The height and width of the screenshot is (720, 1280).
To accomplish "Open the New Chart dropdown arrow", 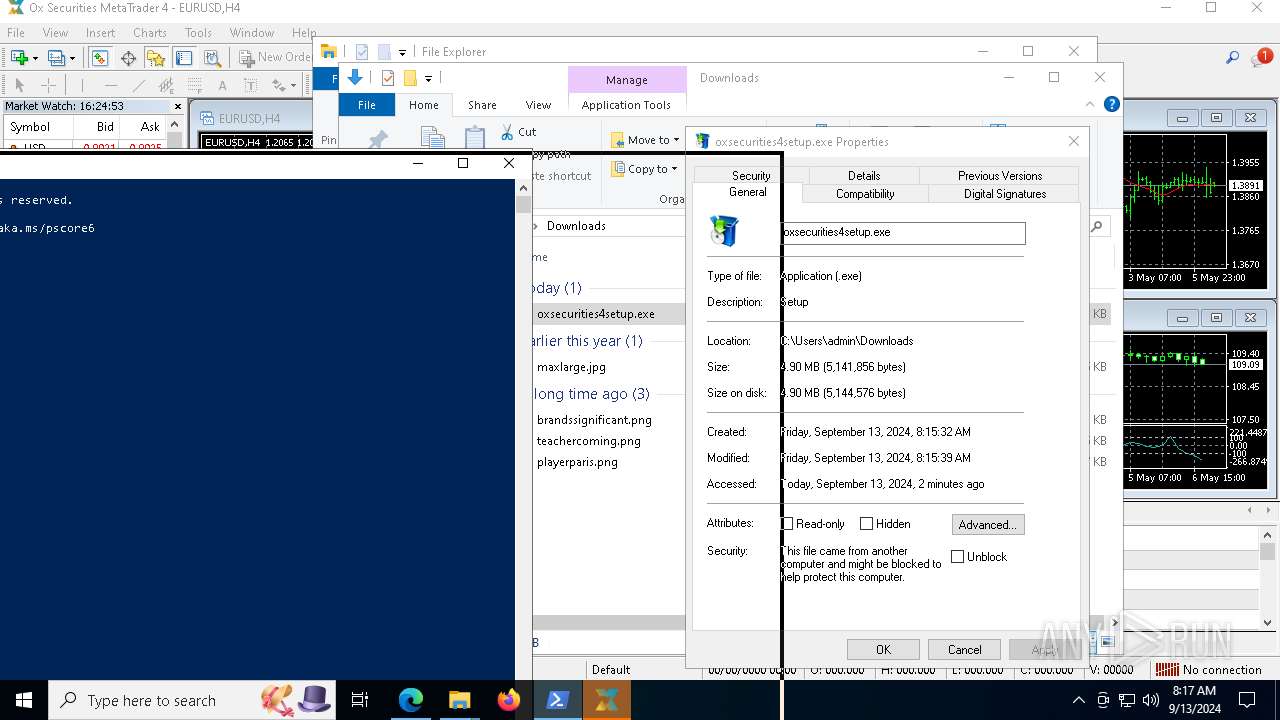I will tap(36, 59).
